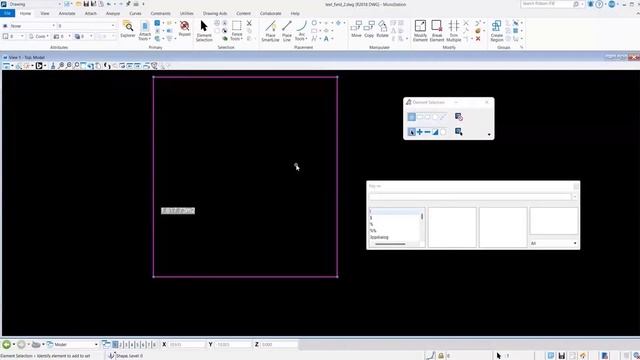This screenshot has width=640, height=360.
Task: Expand the Element Selection dialog arrow
Action: click(x=489, y=135)
